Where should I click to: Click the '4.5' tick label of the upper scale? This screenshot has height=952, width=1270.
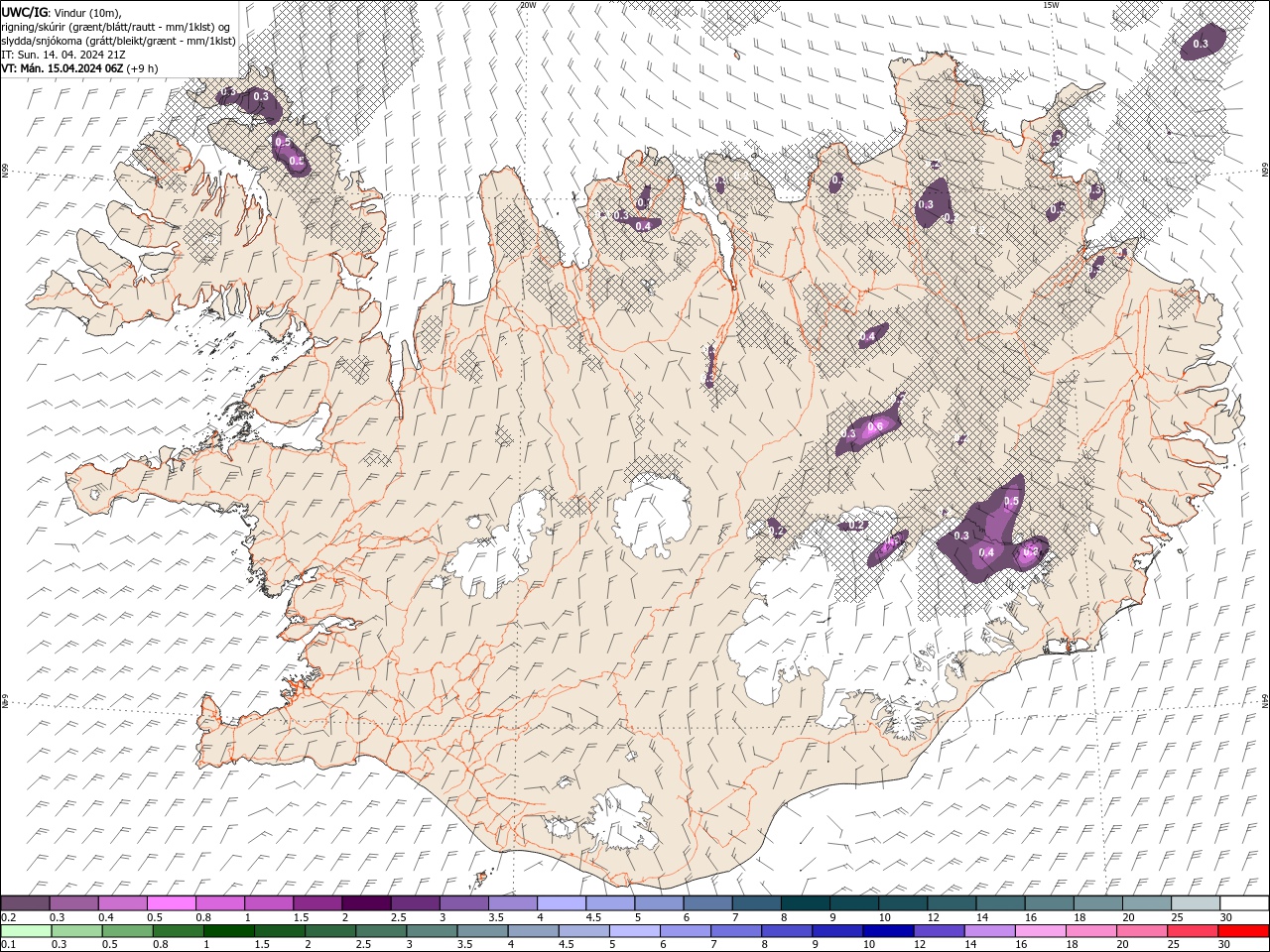(x=593, y=917)
